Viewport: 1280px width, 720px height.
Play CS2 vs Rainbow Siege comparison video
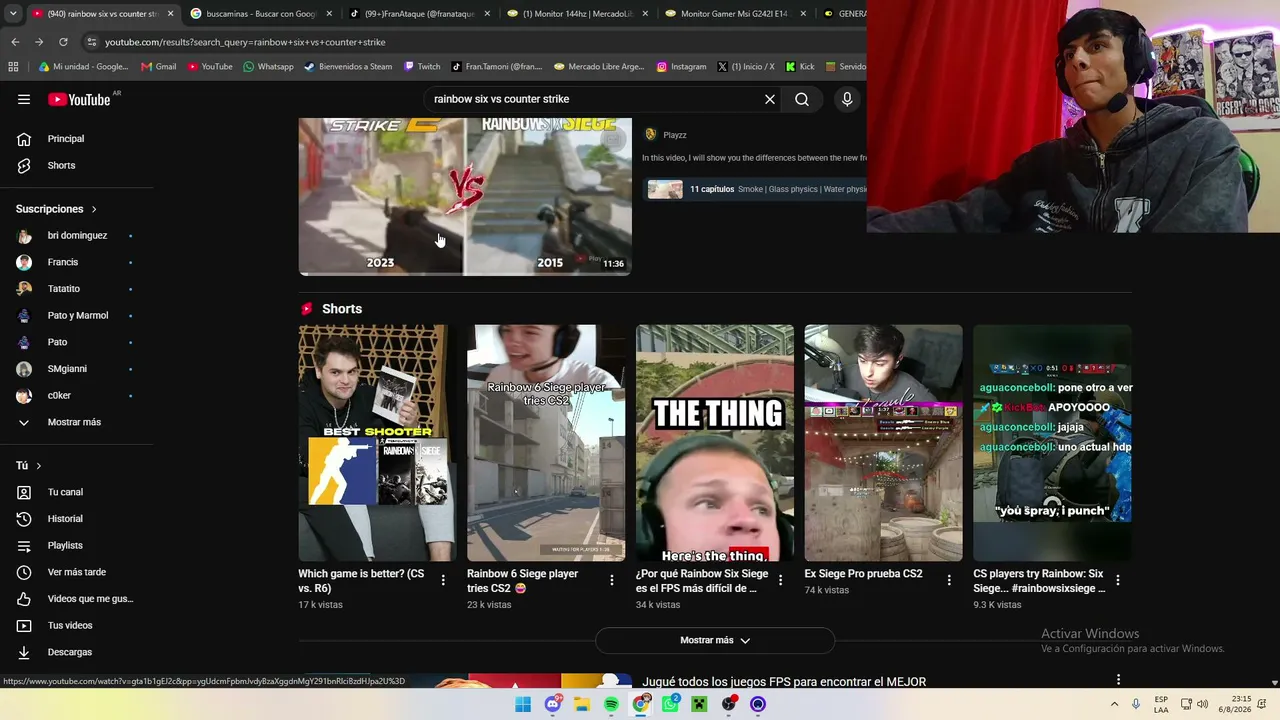tap(465, 196)
